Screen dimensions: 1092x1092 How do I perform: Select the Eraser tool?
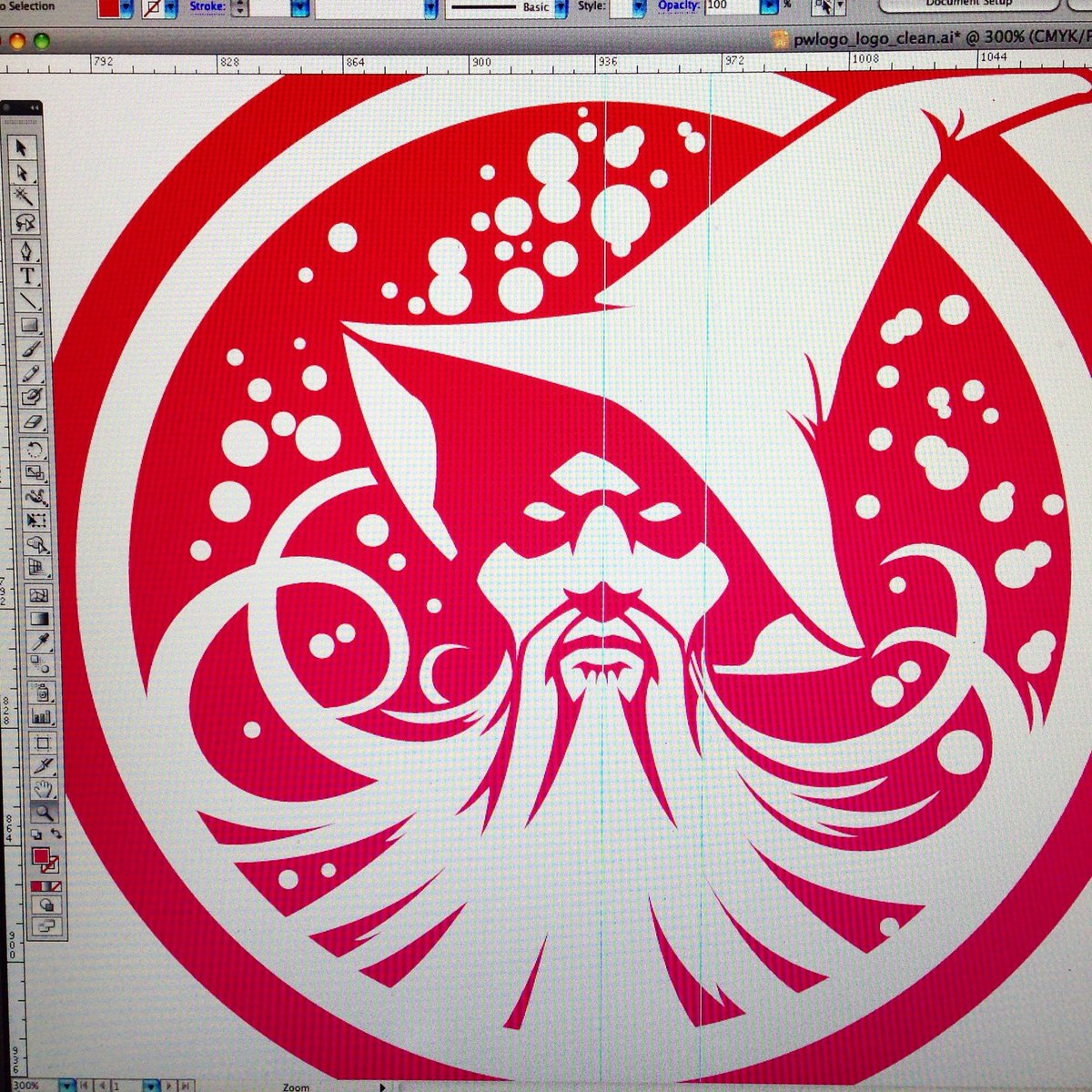[x=34, y=421]
